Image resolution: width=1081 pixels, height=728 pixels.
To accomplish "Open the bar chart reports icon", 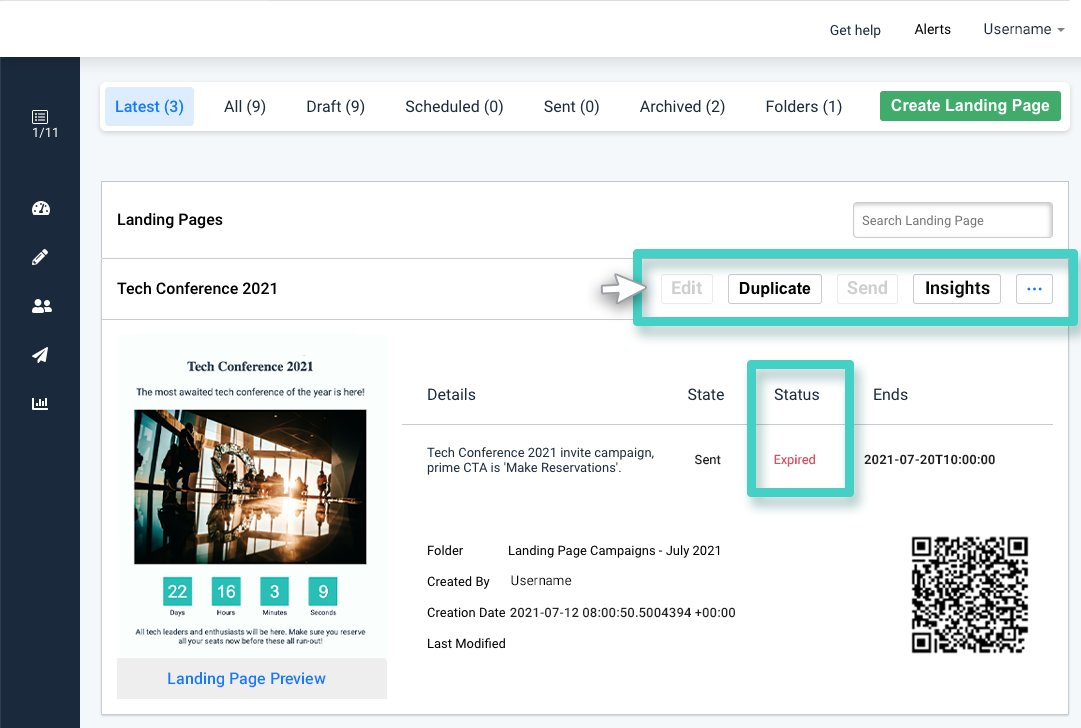I will [x=40, y=403].
